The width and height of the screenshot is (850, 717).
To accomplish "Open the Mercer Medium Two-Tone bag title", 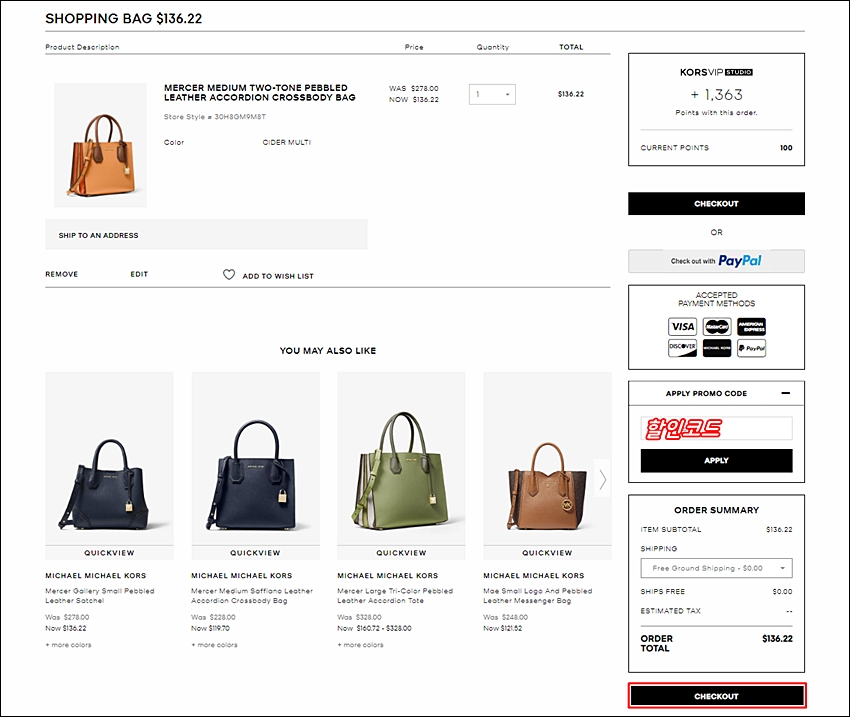I will (x=260, y=93).
